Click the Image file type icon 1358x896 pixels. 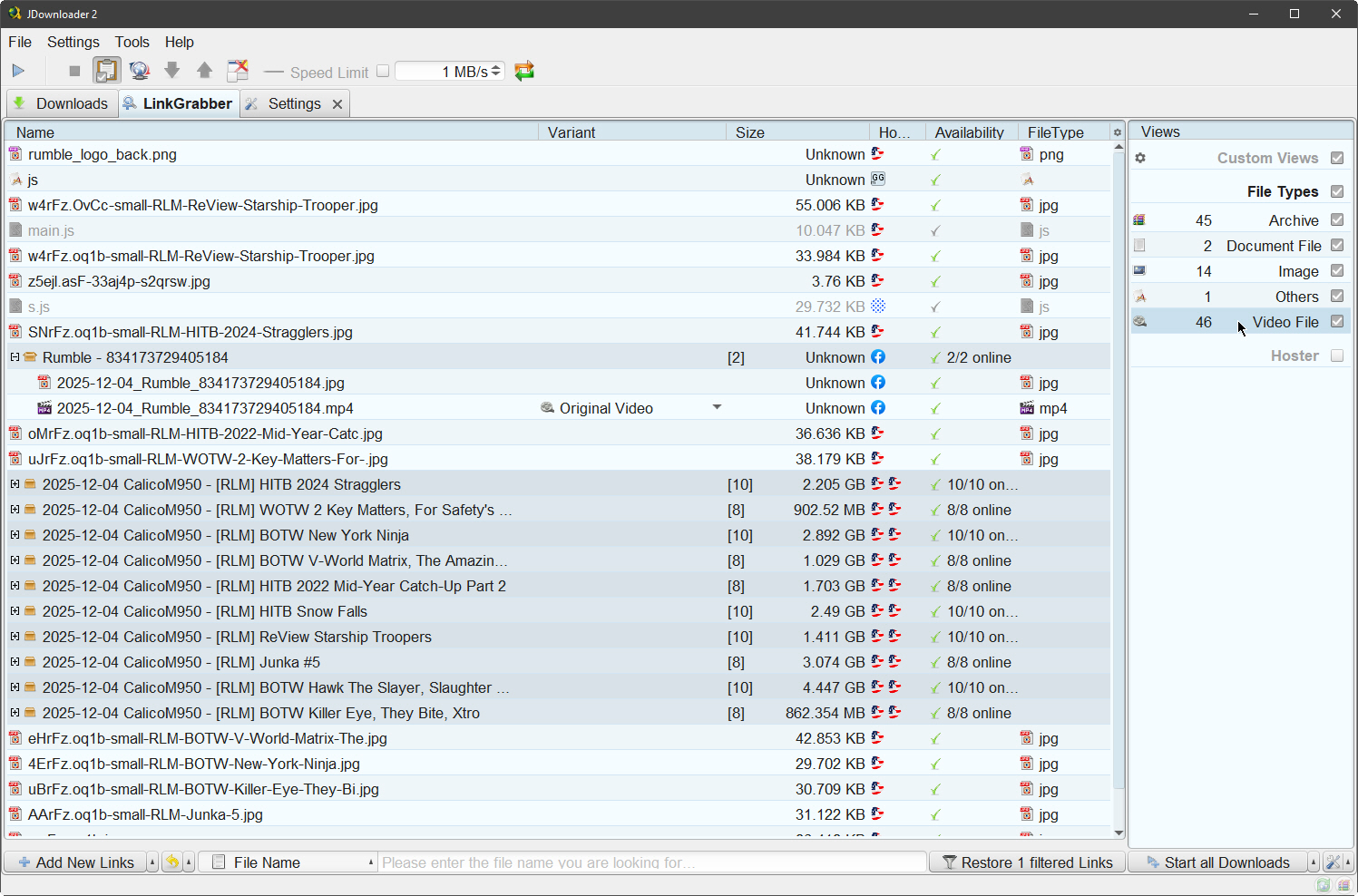[1139, 271]
